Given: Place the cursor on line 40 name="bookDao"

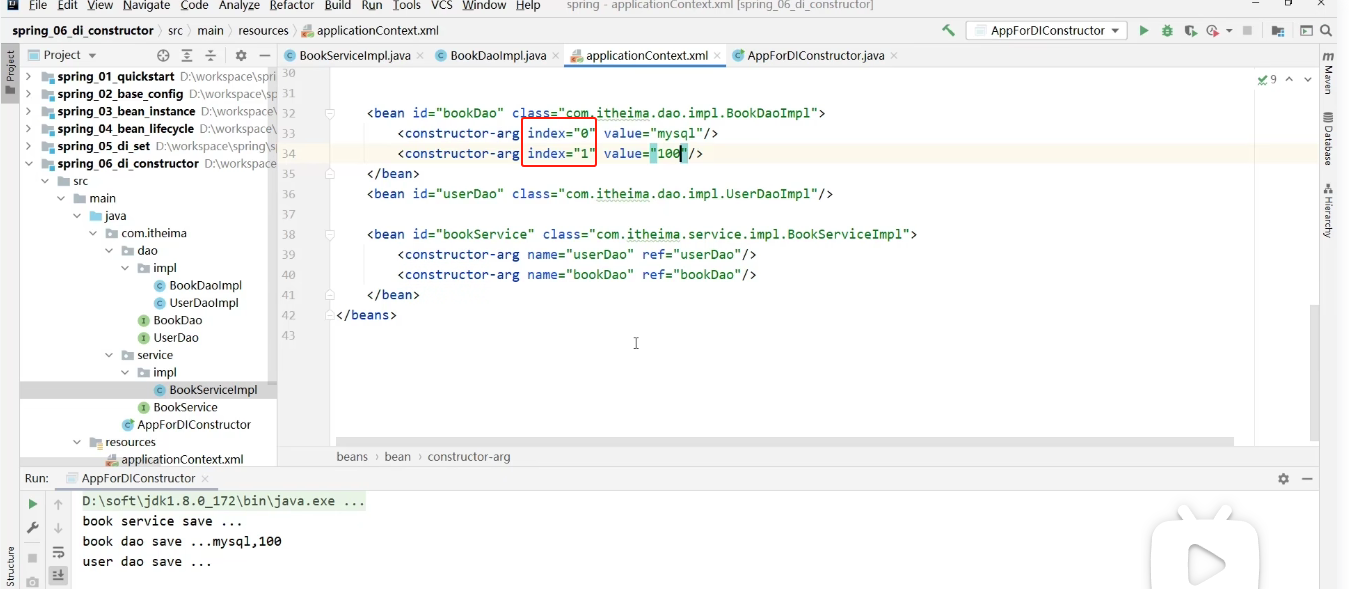Looking at the screenshot, I should coord(580,275).
